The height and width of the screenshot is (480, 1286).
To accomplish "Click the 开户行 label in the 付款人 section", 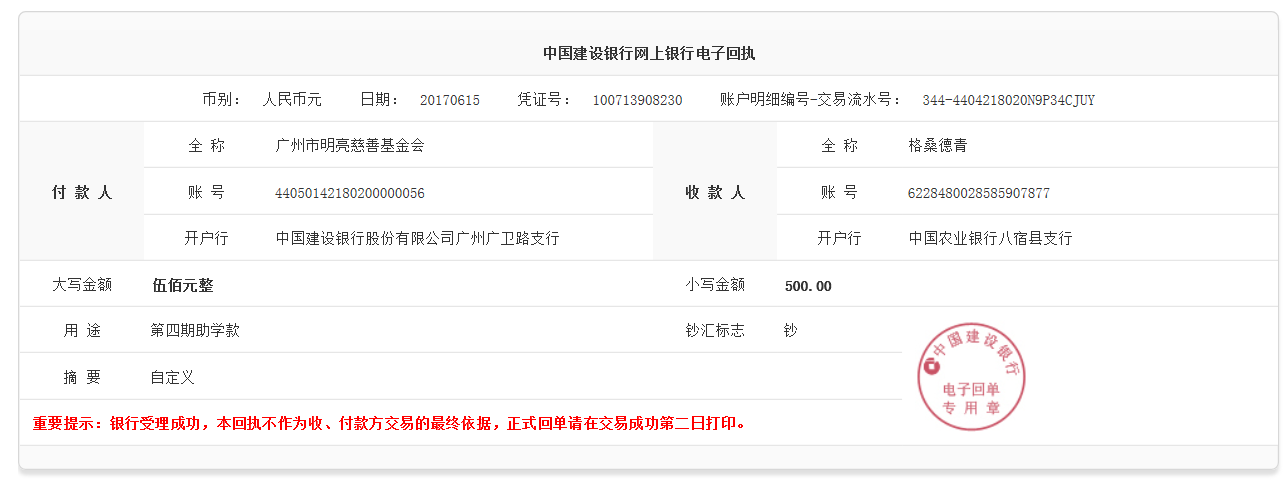I will pyautogui.click(x=206, y=239).
